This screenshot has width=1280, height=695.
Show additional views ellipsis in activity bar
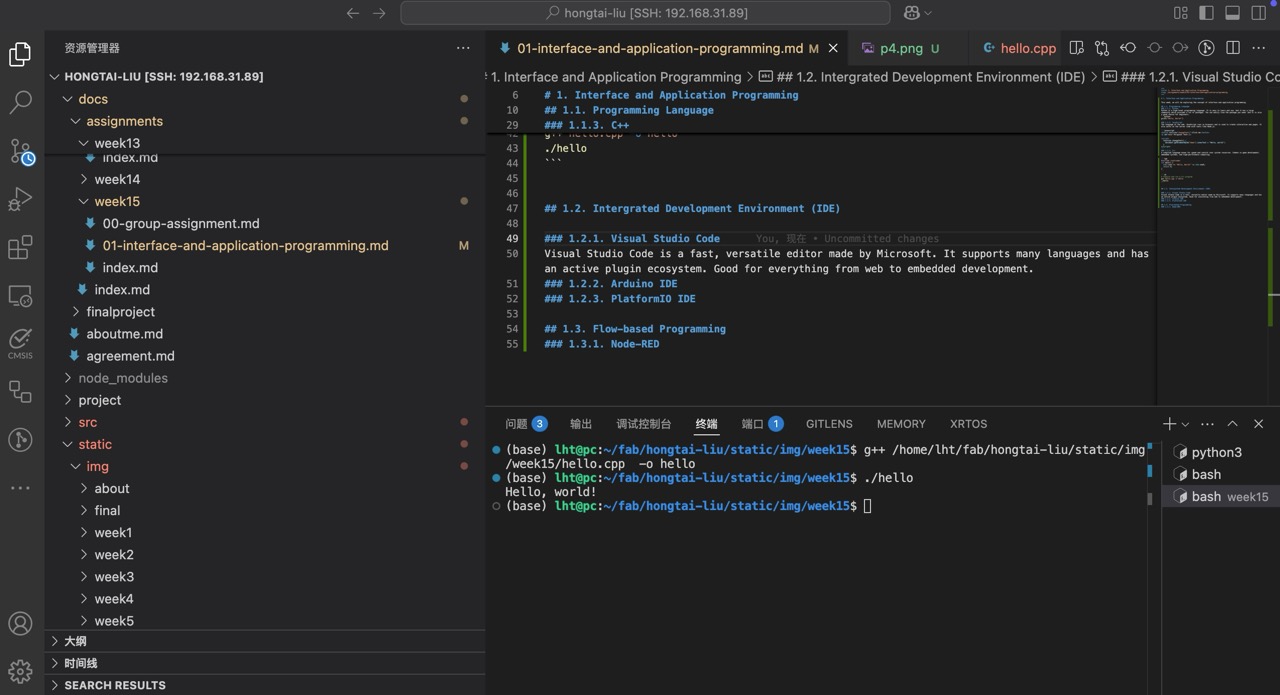20,488
